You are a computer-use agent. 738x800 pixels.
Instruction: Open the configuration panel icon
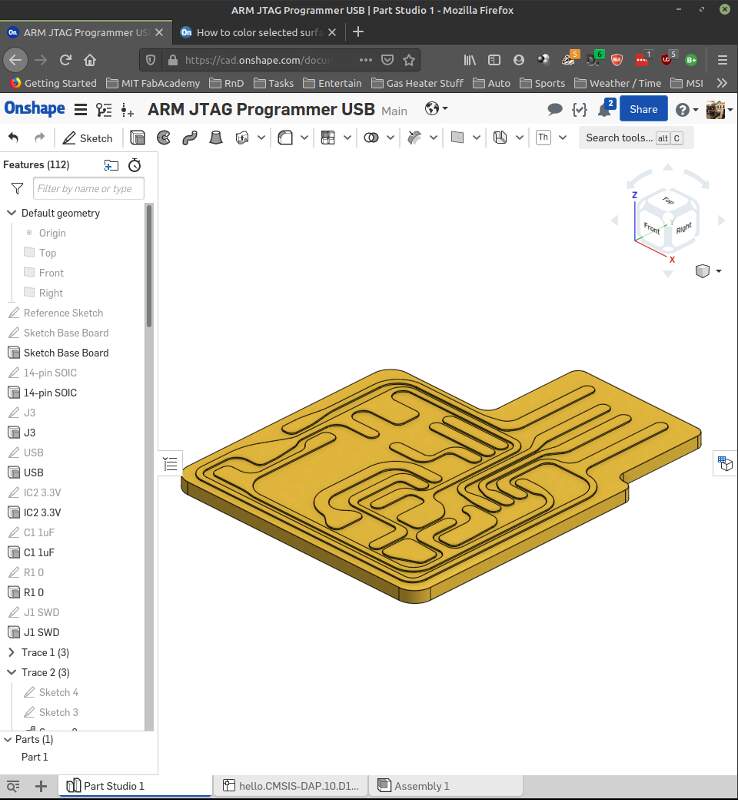104,110
